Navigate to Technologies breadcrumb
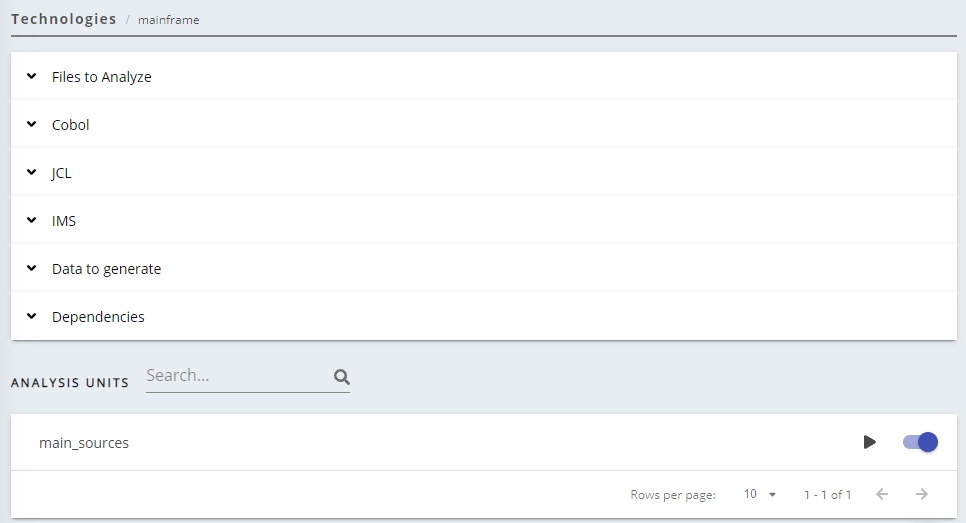Screen dimensions: 966x523 (64, 19)
